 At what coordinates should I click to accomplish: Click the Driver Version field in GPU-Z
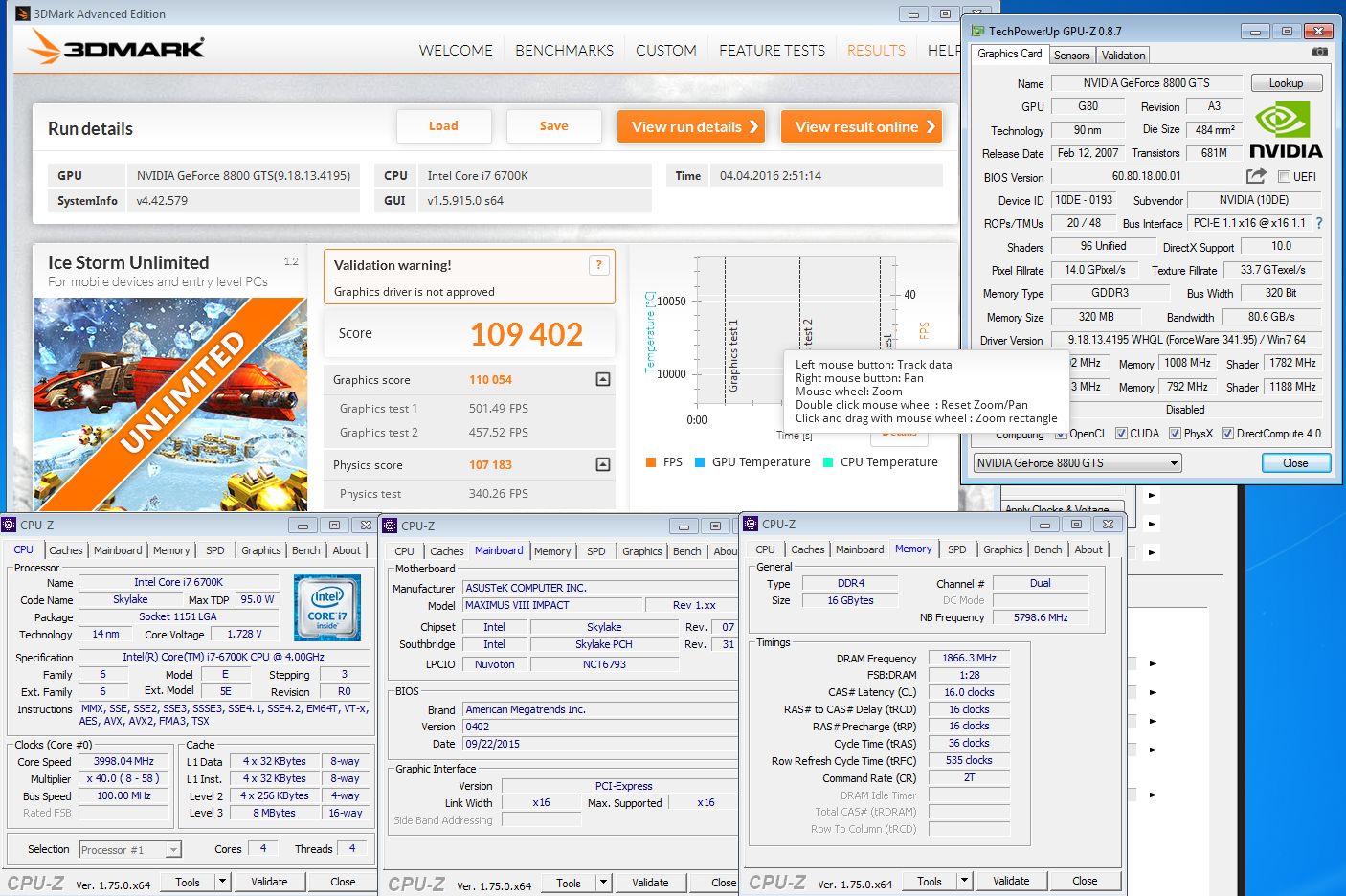pyautogui.click(x=1186, y=340)
